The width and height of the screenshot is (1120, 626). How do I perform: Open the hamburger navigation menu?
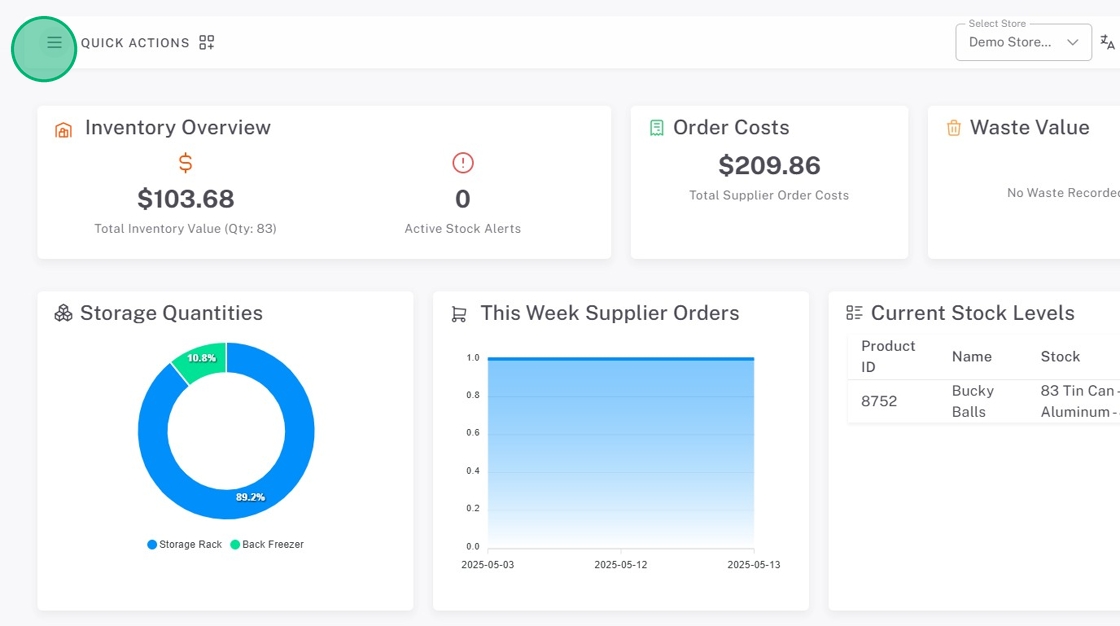[54, 43]
